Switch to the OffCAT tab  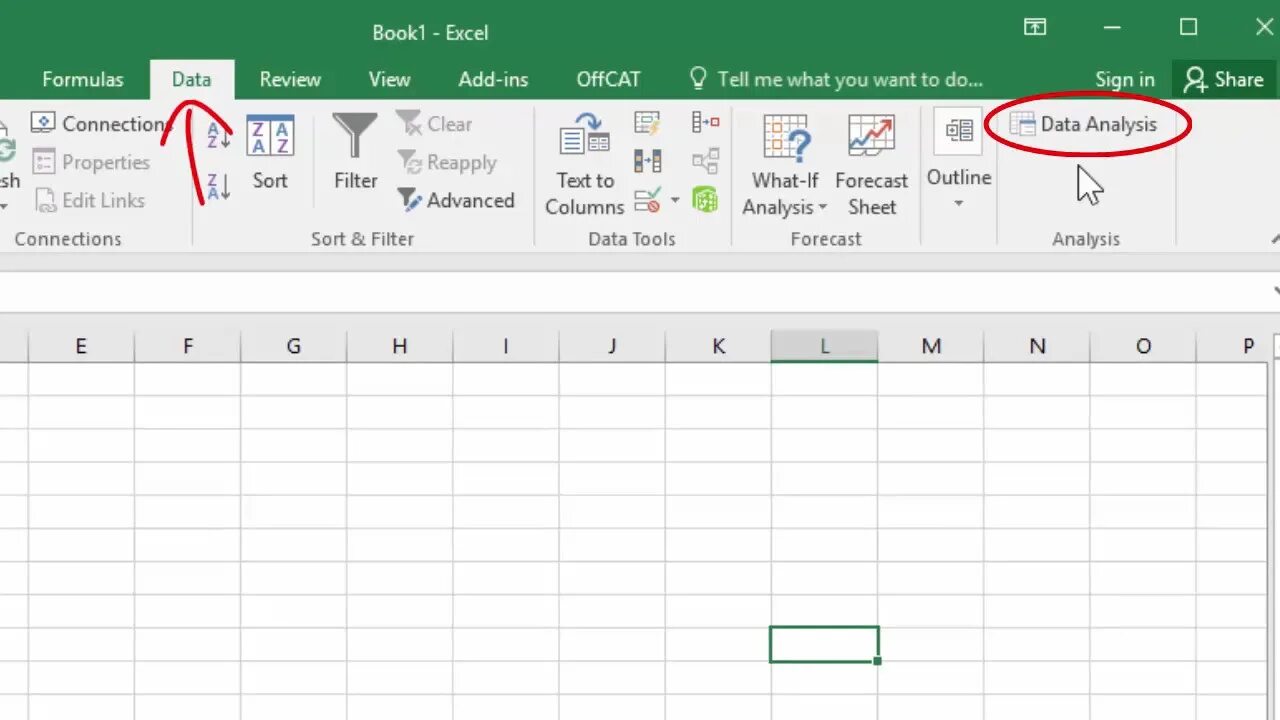pos(608,80)
